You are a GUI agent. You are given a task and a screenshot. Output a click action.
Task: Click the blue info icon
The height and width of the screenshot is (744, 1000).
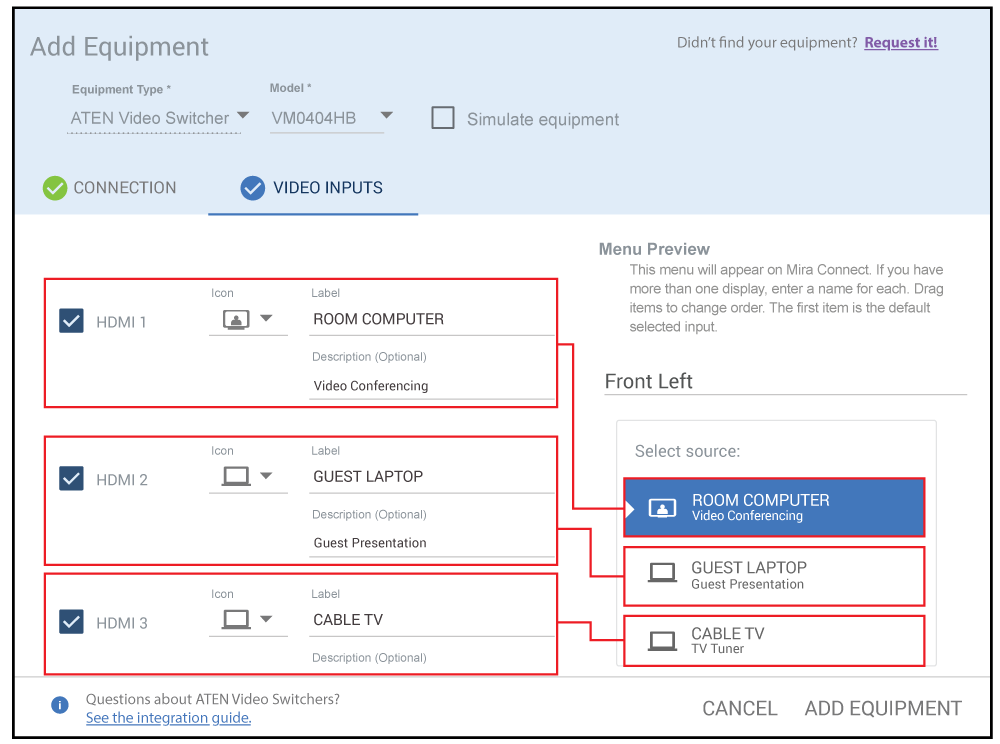pos(60,705)
